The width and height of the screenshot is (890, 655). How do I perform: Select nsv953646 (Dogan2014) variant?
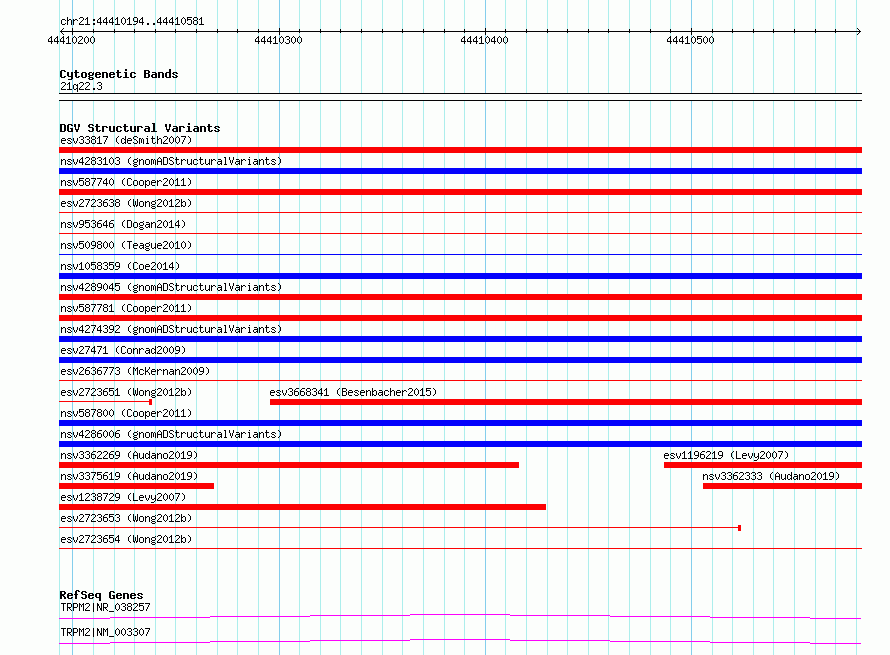tap(123, 224)
